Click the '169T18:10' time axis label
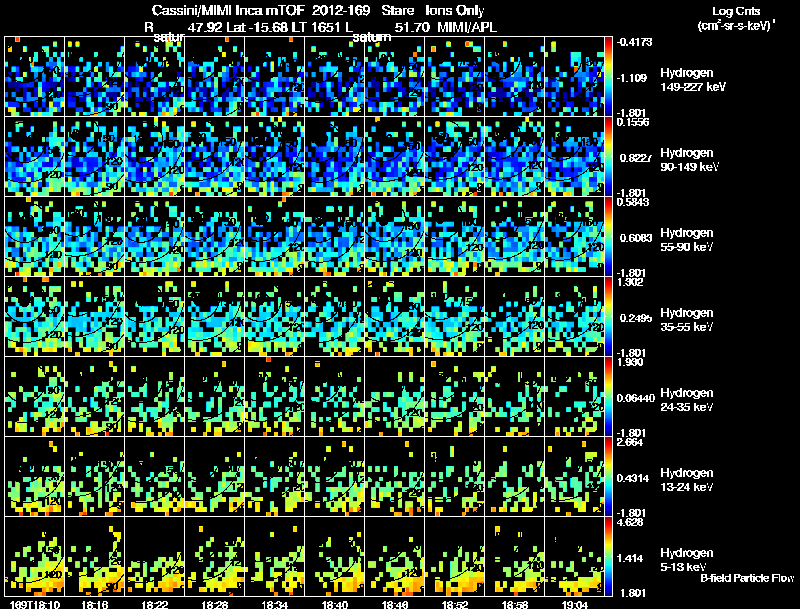Image resolution: width=800 pixels, height=609 pixels. pyautogui.click(x=34, y=604)
